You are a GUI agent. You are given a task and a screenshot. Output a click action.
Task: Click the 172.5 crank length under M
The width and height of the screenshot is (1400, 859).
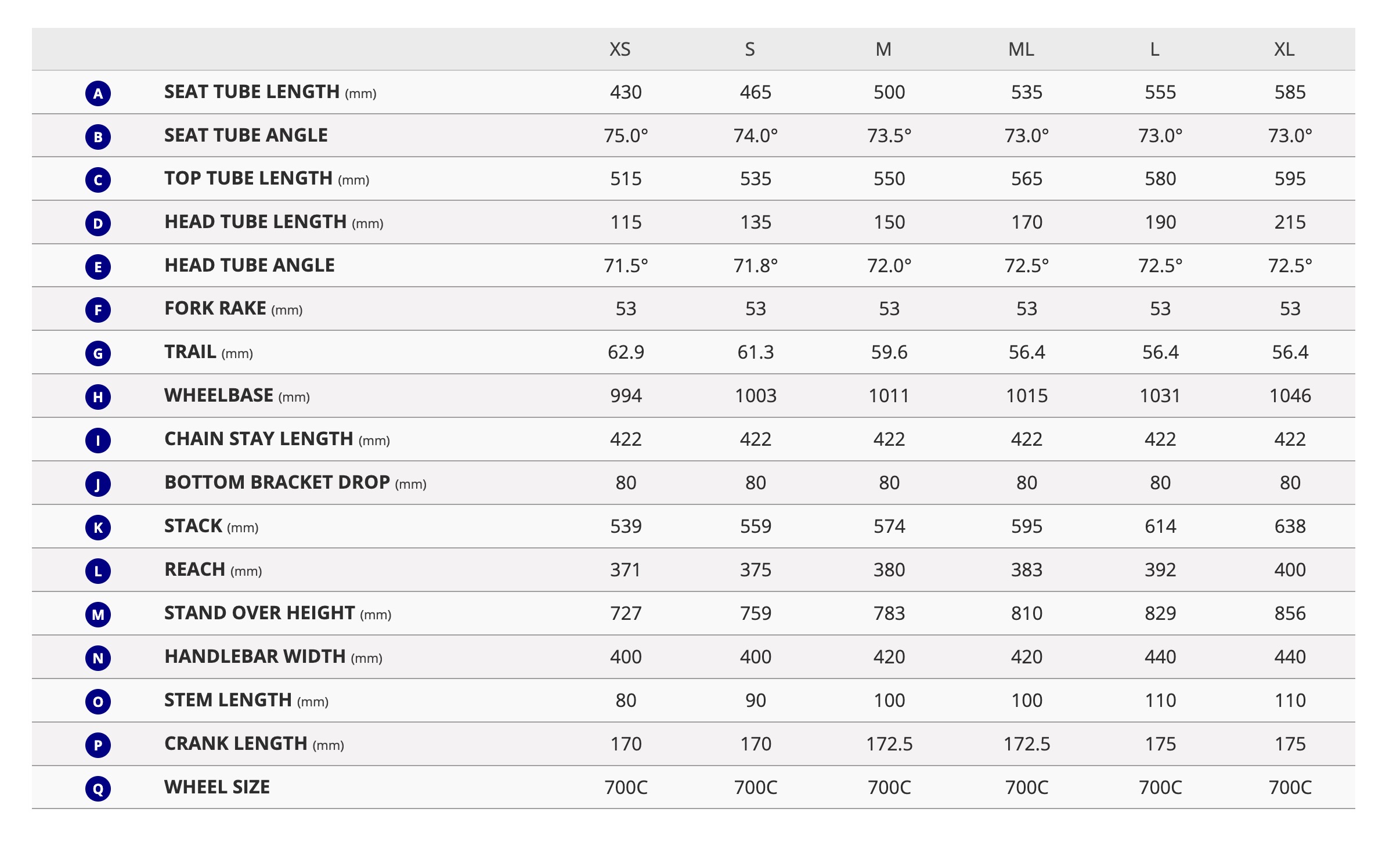[x=889, y=744]
